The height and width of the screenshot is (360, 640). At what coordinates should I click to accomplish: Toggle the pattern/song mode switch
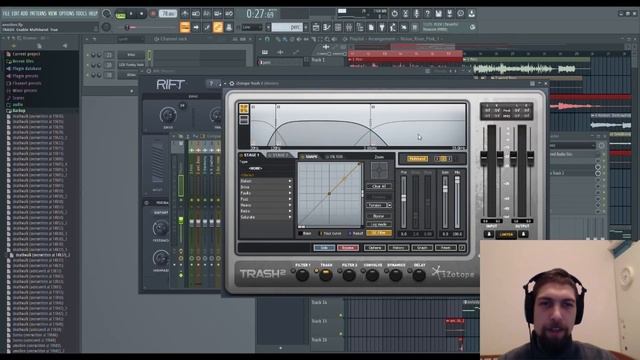120,15
